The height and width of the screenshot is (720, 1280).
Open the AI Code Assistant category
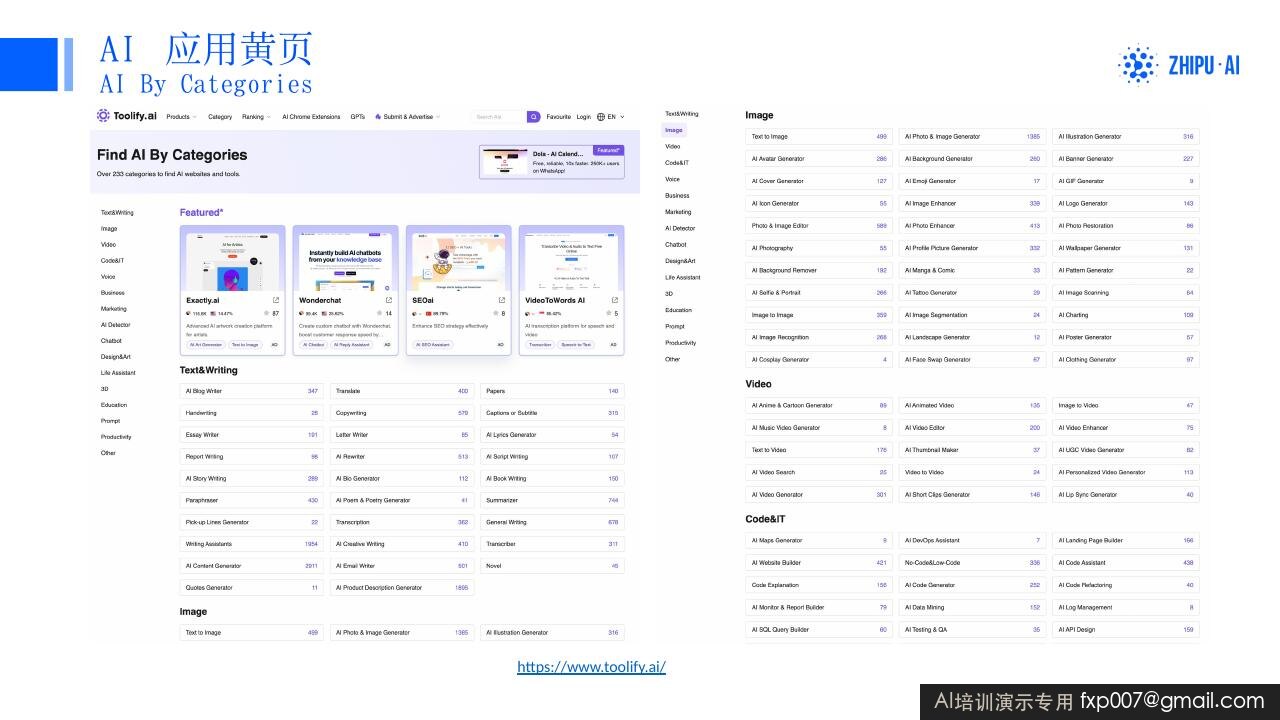[x=1126, y=563]
